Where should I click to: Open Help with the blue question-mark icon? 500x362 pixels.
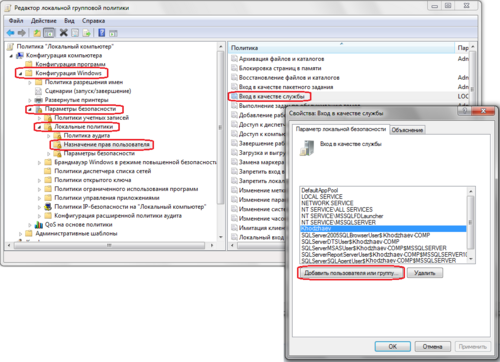[102, 33]
